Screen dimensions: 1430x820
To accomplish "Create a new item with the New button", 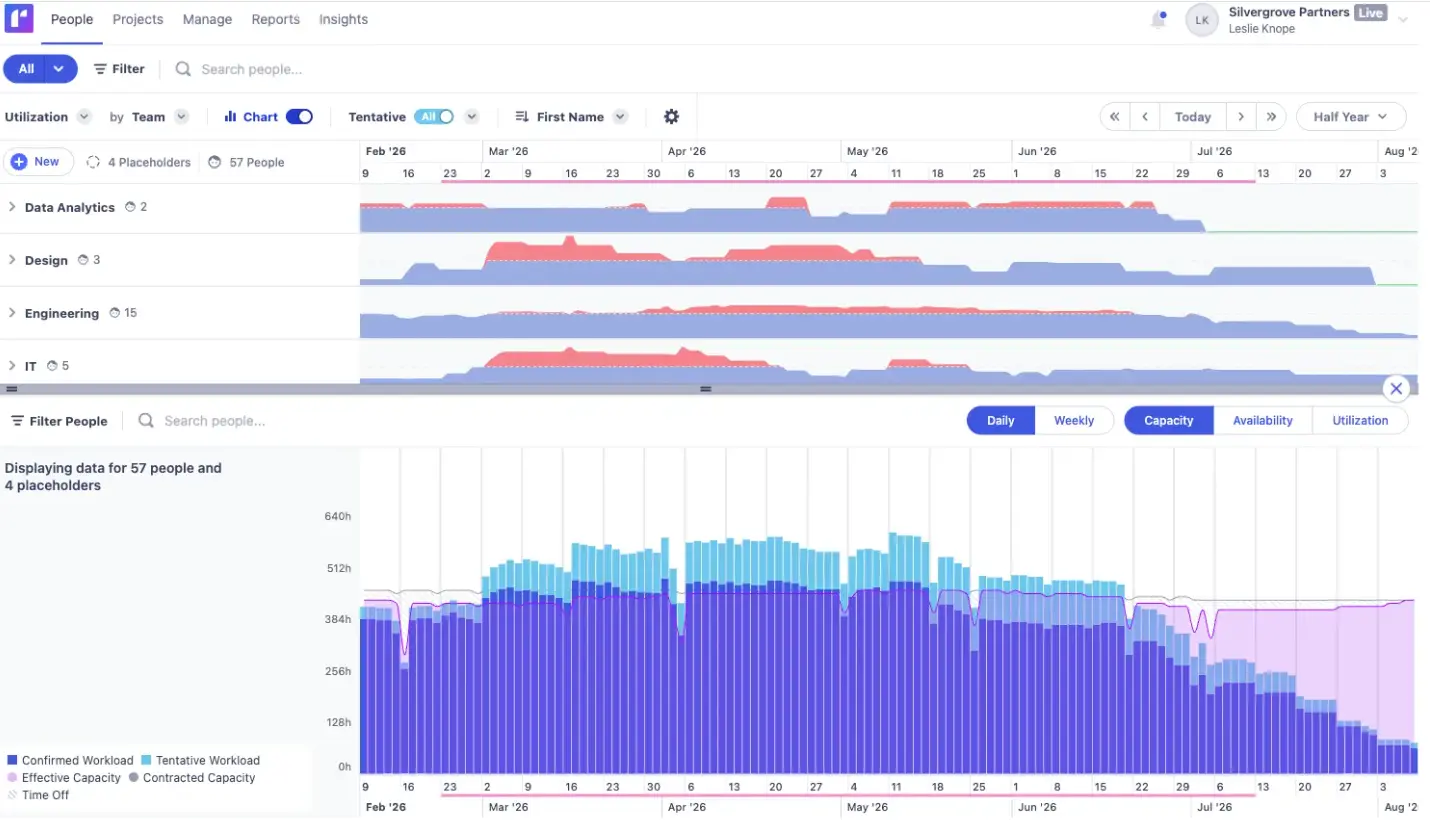I will [38, 161].
